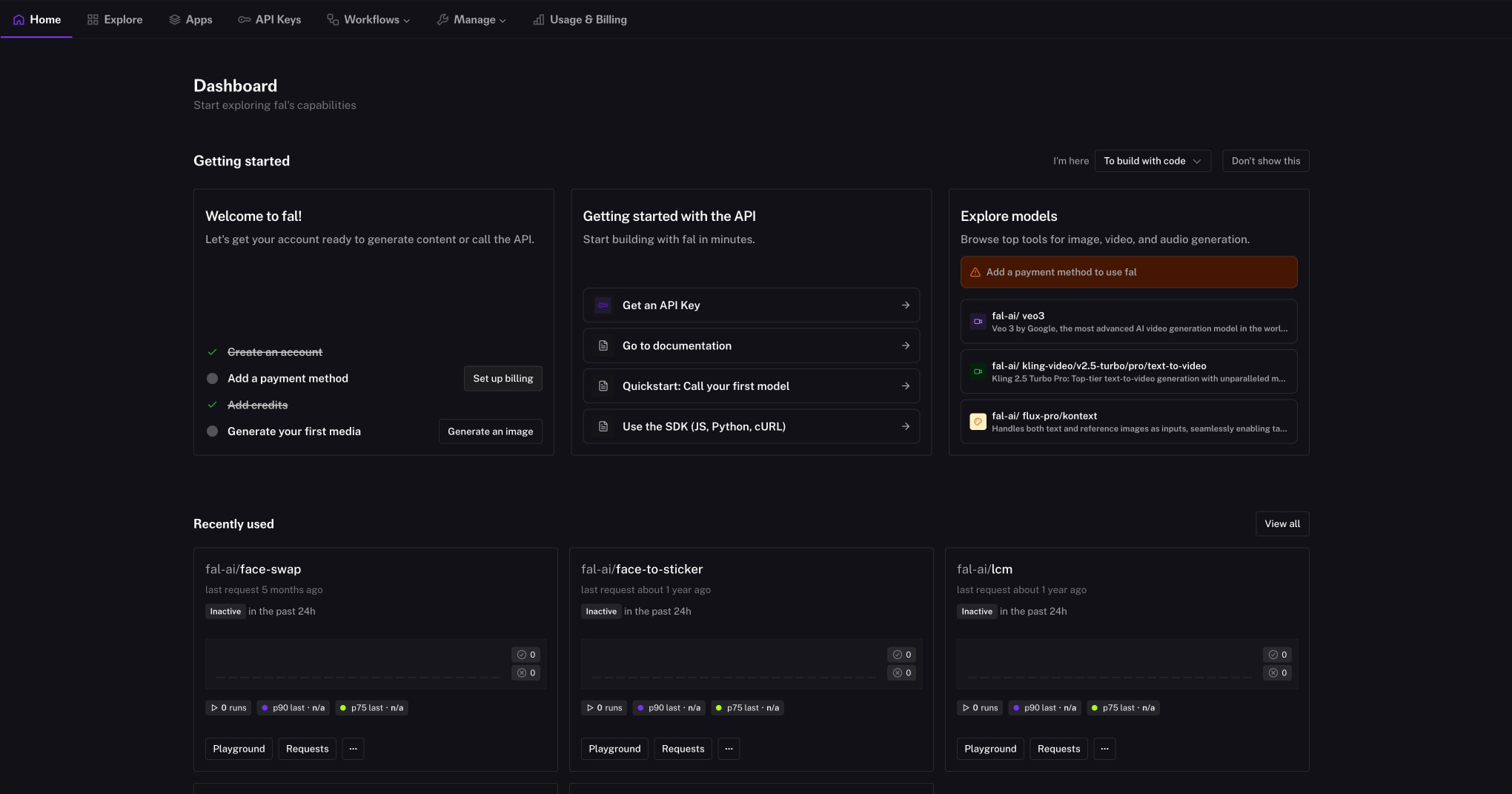The height and width of the screenshot is (794, 1512).
Task: Open the Apps tab
Action: 190,19
